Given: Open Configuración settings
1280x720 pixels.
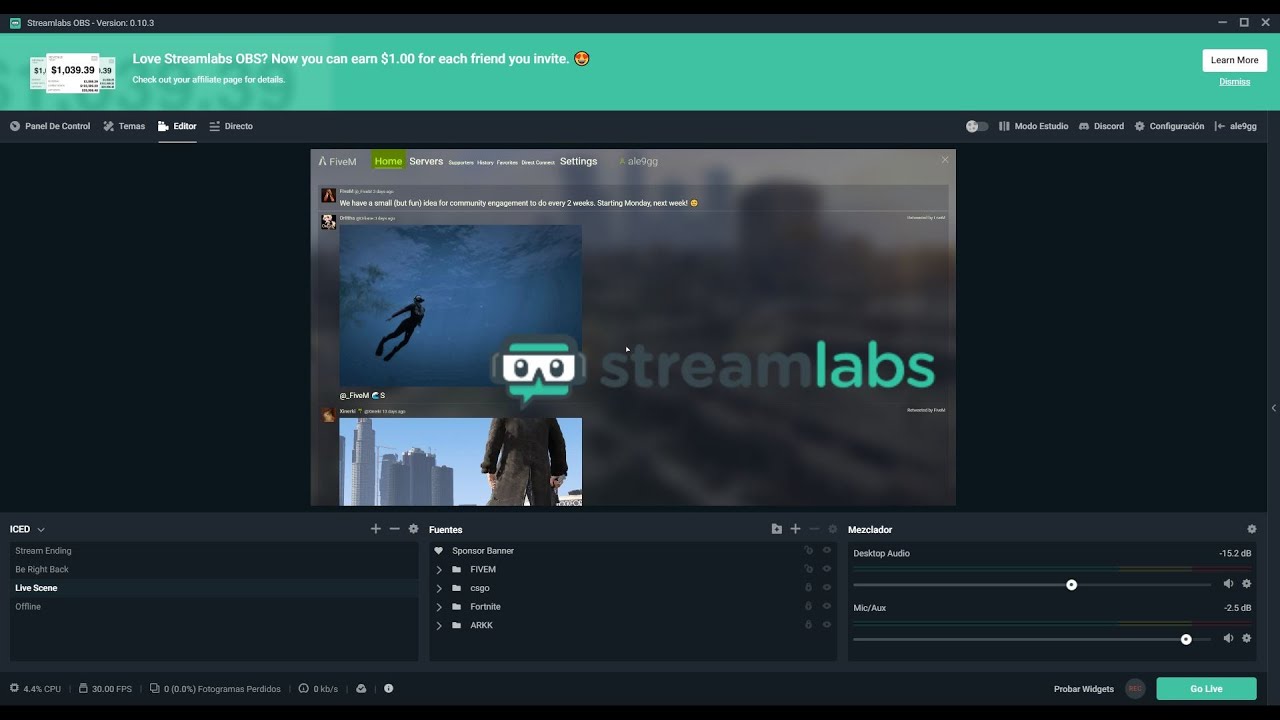Looking at the screenshot, I should [1169, 126].
